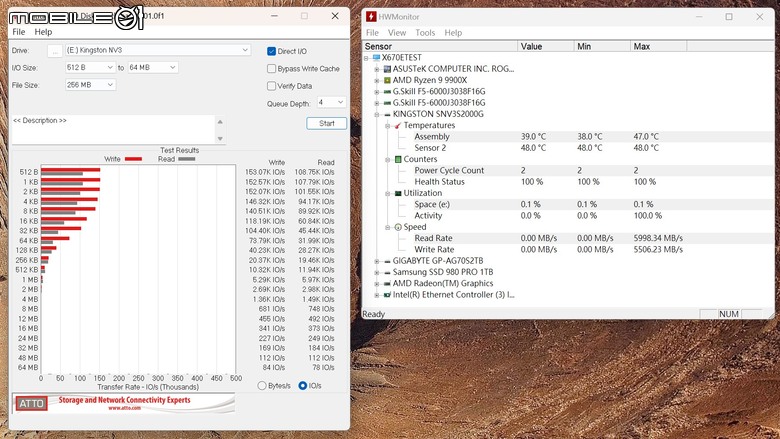Click the Start benchmark button

tap(326, 123)
